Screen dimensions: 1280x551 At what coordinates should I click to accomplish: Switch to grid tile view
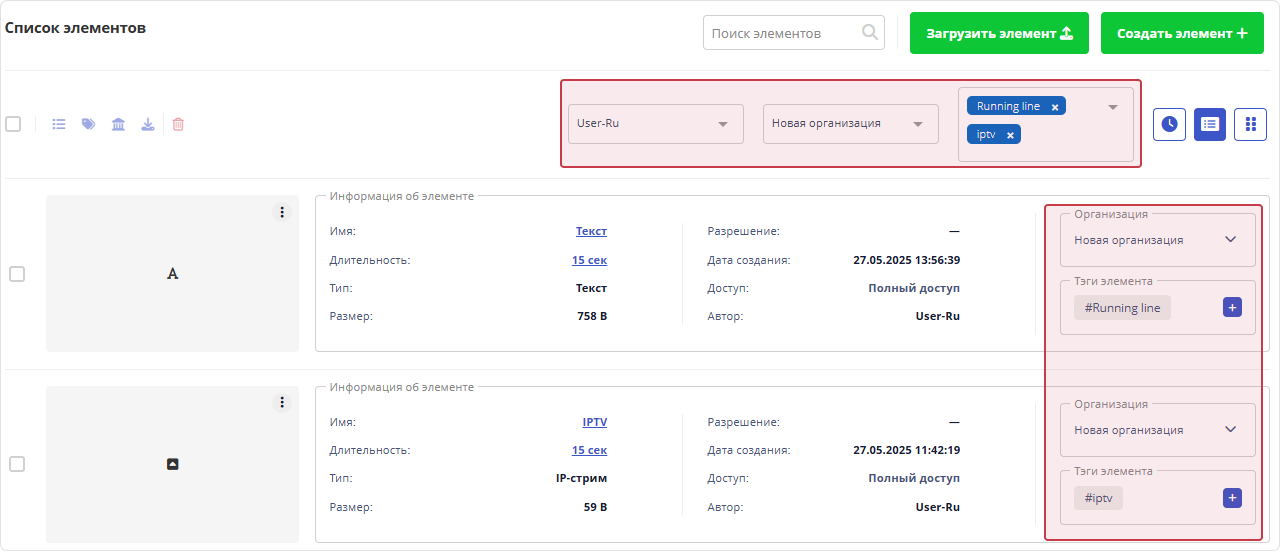[1250, 124]
